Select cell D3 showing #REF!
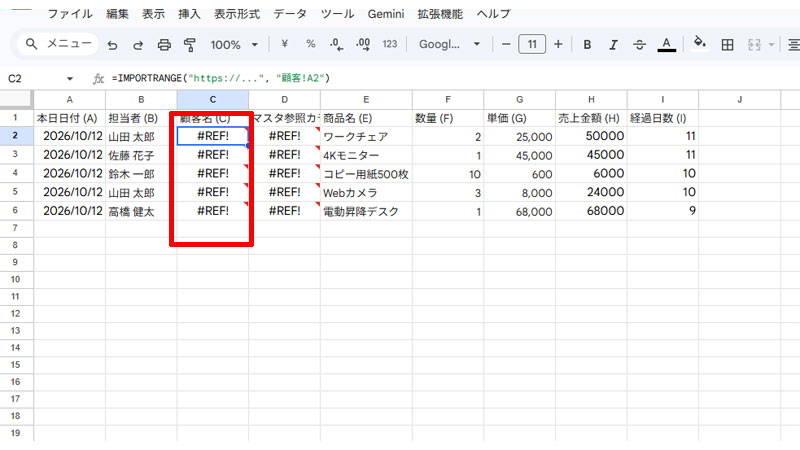This screenshot has width=800, height=450. (284, 155)
